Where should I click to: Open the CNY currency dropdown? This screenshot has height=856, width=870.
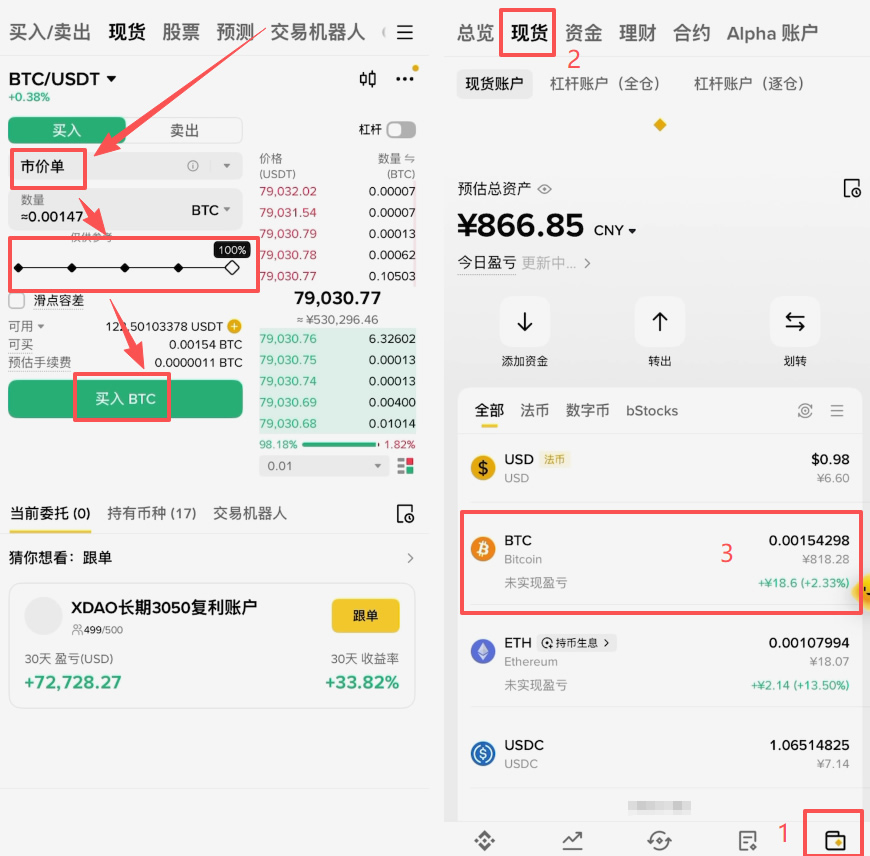pos(615,230)
